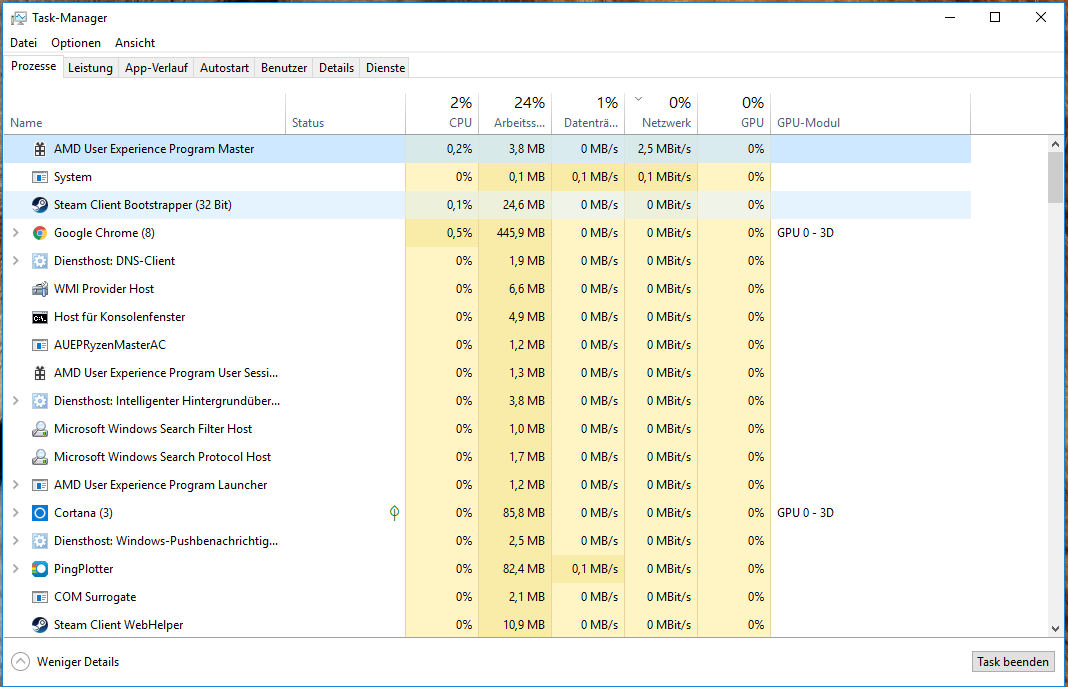Click GPU 0 - 3D in the Google Chrome row
This screenshot has height=687, width=1068.
pyautogui.click(x=805, y=233)
